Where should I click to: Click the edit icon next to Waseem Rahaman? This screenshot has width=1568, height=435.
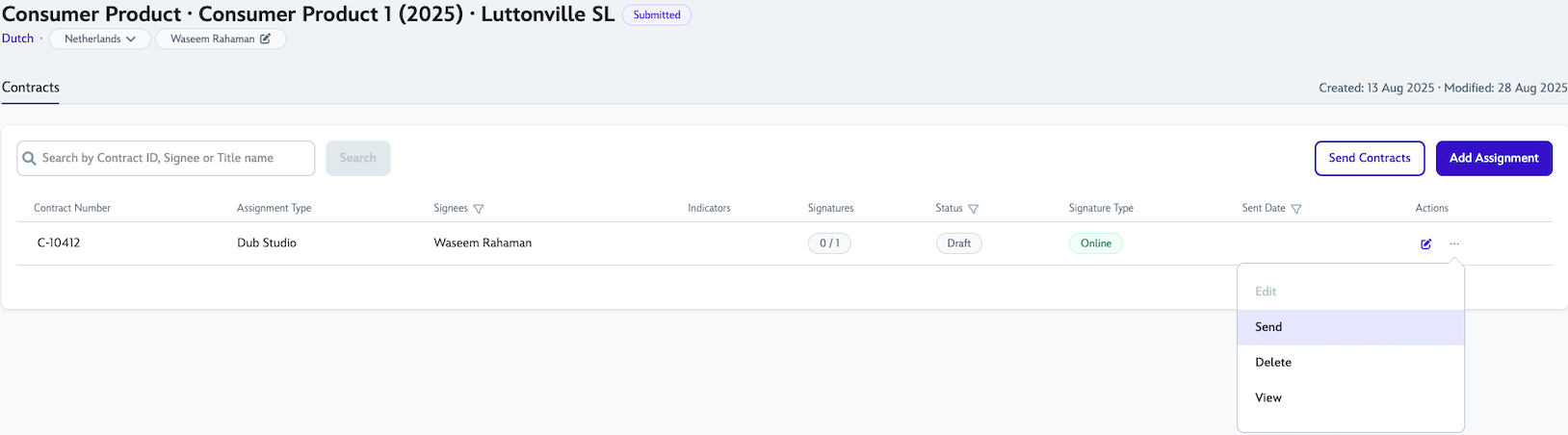tap(266, 38)
